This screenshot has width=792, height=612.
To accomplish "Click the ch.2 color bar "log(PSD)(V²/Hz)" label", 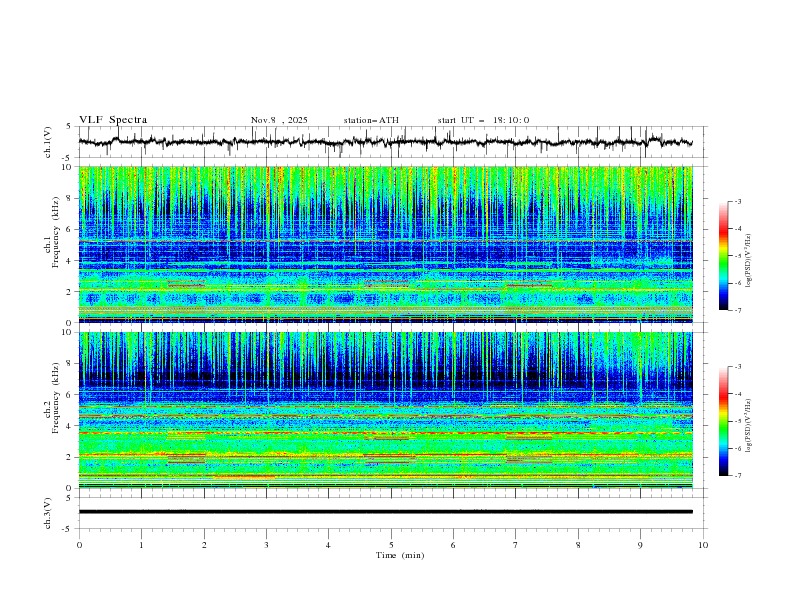I will [x=749, y=426].
